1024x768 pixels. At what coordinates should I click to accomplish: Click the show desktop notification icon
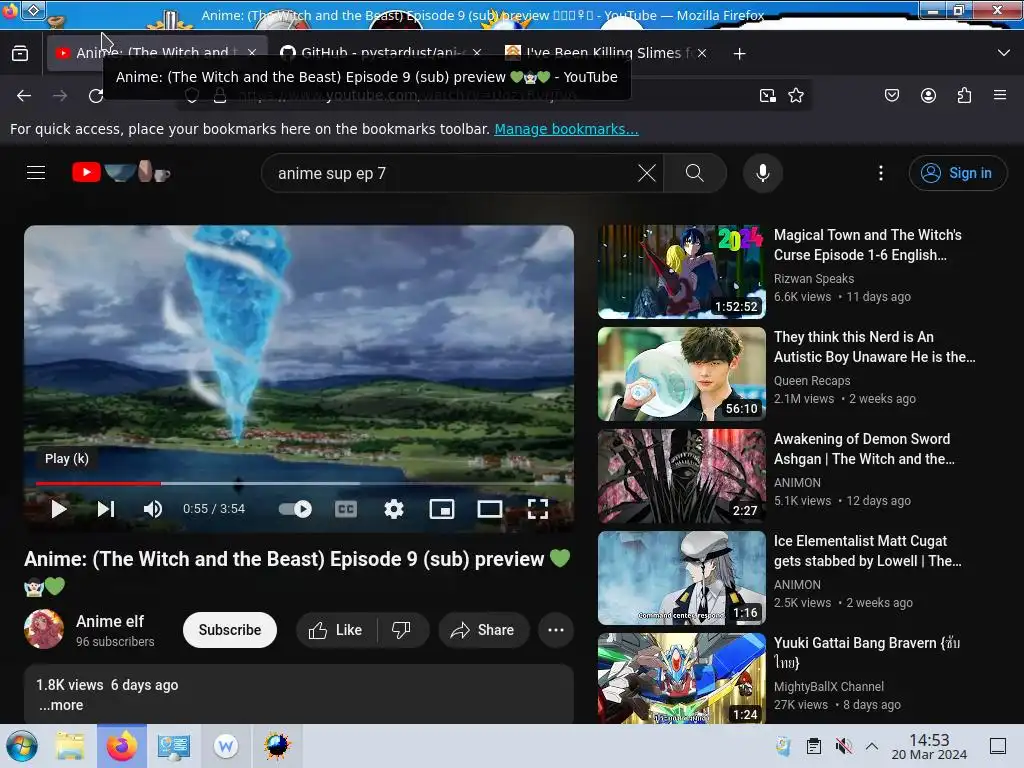[997, 746]
